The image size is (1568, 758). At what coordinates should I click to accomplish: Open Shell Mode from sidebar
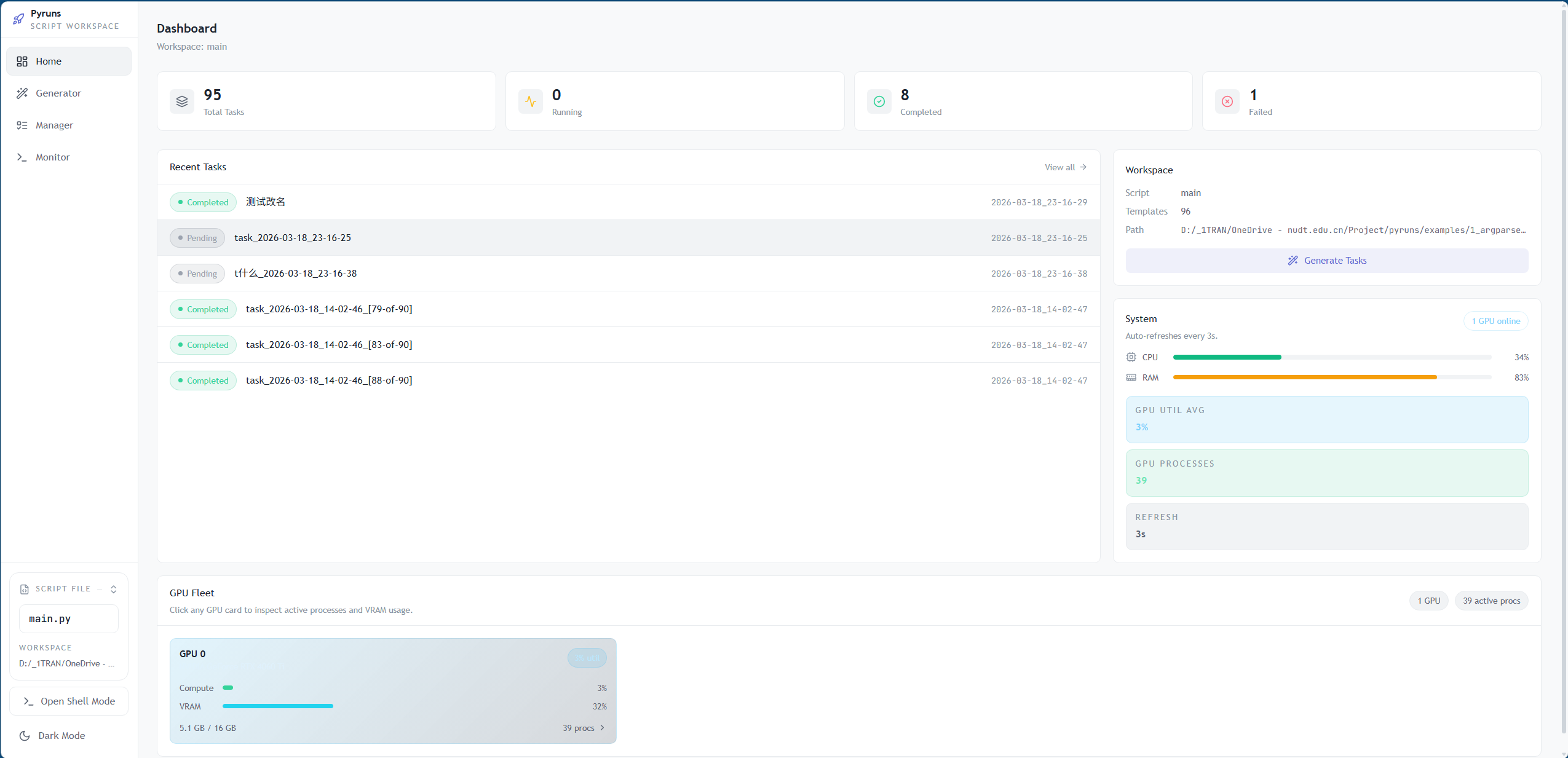tap(69, 701)
